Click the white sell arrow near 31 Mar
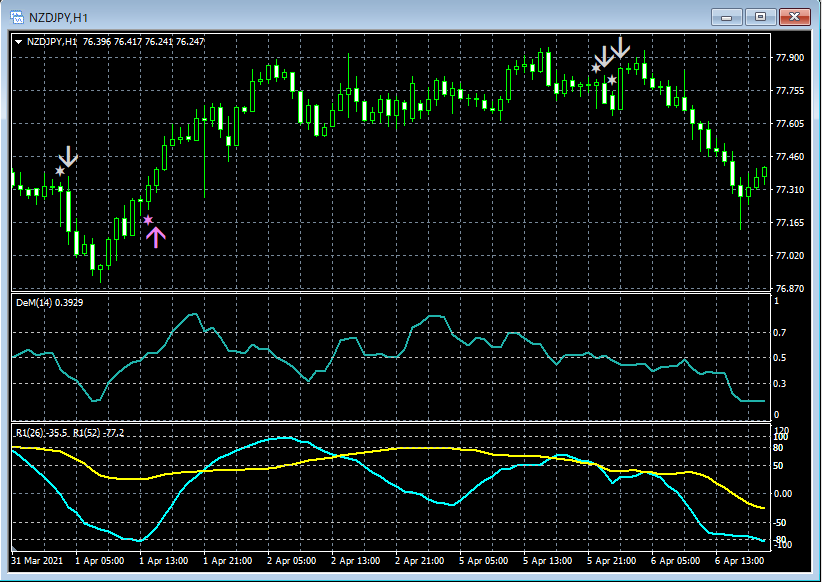823x582 pixels. click(x=68, y=156)
